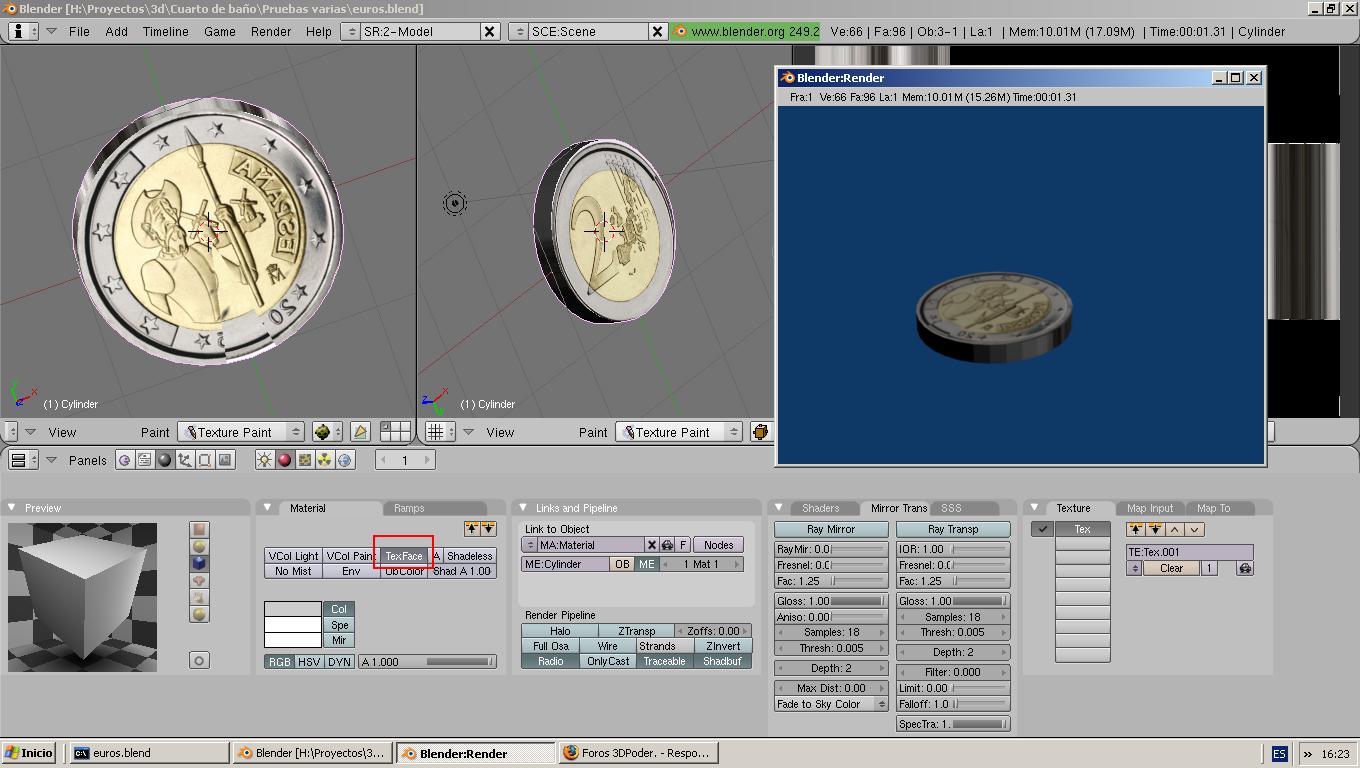Click the Col color swatch

click(x=293, y=609)
